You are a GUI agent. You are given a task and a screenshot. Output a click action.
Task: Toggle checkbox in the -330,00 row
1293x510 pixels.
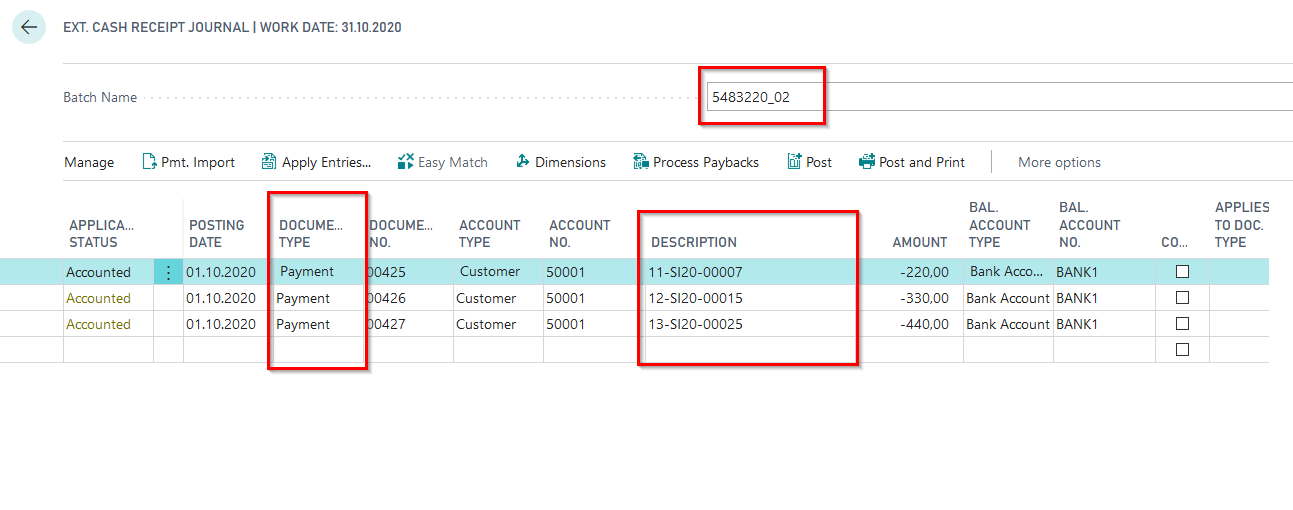[1182, 298]
